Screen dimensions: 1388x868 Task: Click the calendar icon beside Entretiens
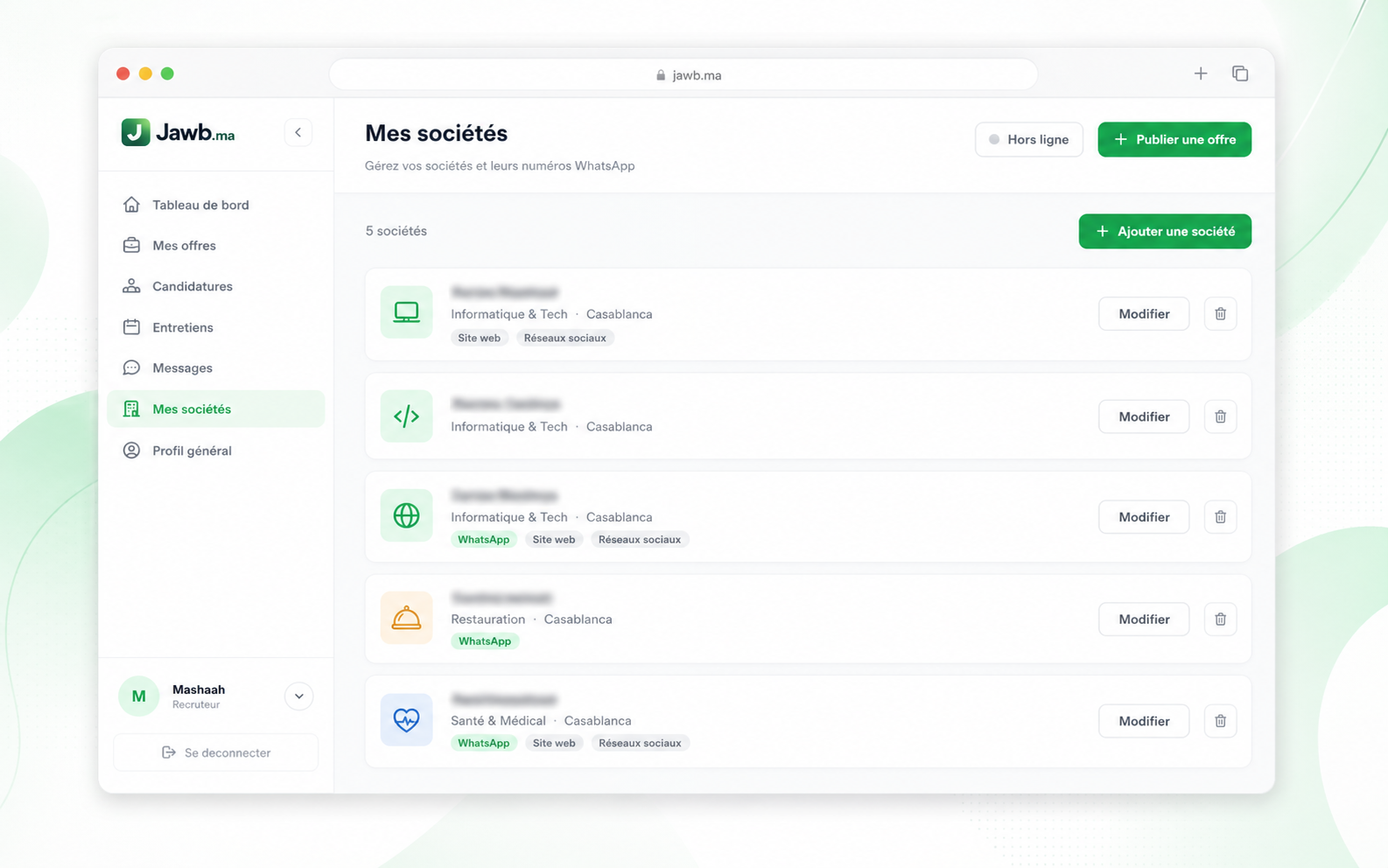(131, 327)
